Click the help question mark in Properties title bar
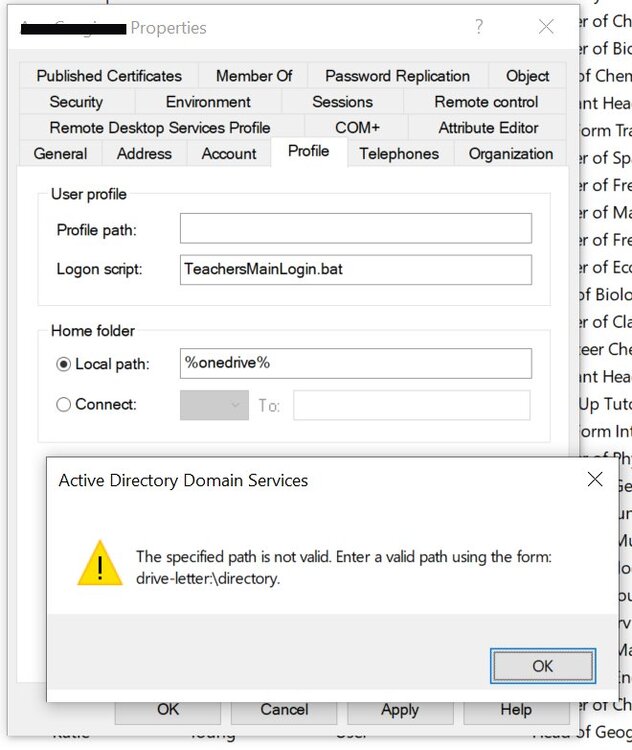Screen dimensions: 632x750 coord(479,27)
